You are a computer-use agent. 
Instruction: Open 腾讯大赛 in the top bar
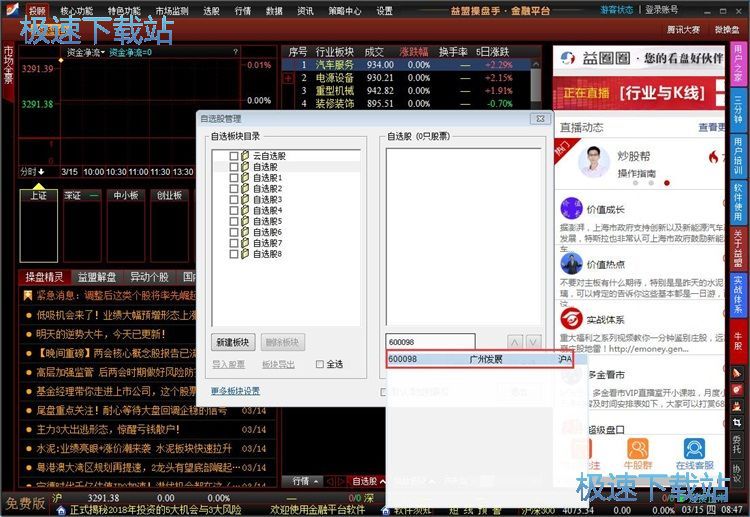click(683, 30)
